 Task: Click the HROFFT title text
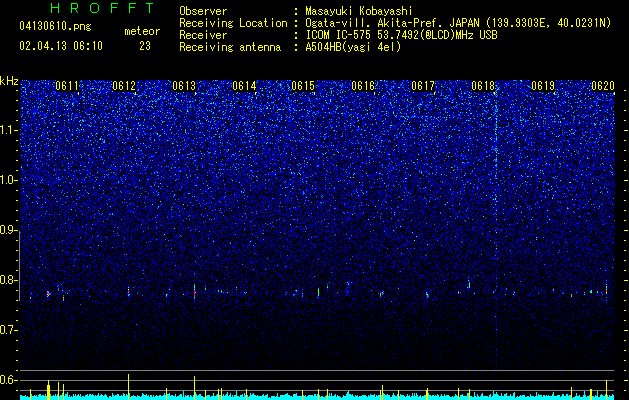coord(103,8)
